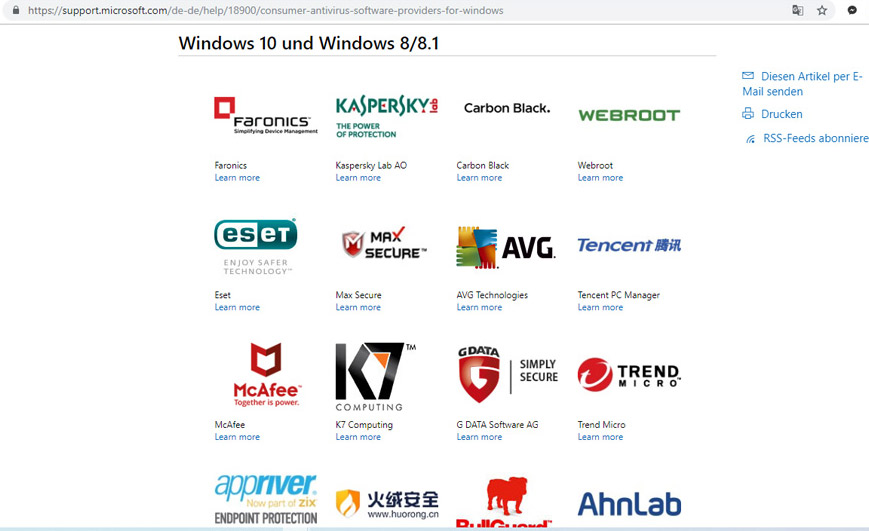Click the translate page icon

coord(798,10)
